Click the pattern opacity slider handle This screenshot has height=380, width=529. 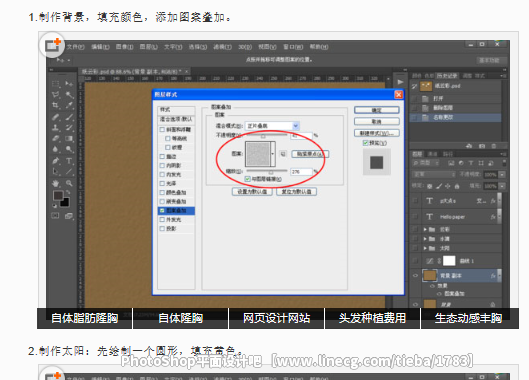tap(263, 136)
